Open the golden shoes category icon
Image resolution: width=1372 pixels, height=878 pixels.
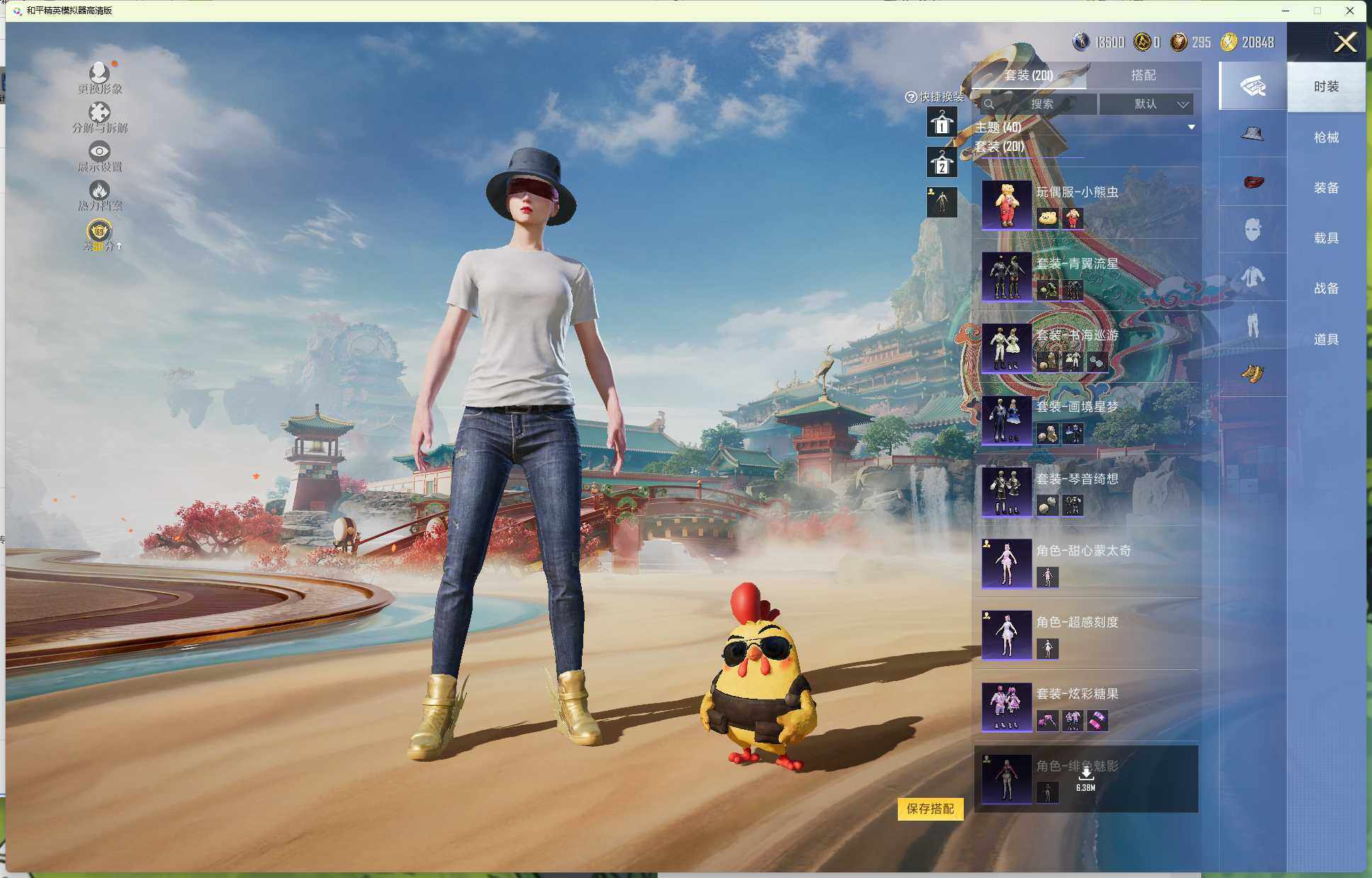(x=1252, y=373)
